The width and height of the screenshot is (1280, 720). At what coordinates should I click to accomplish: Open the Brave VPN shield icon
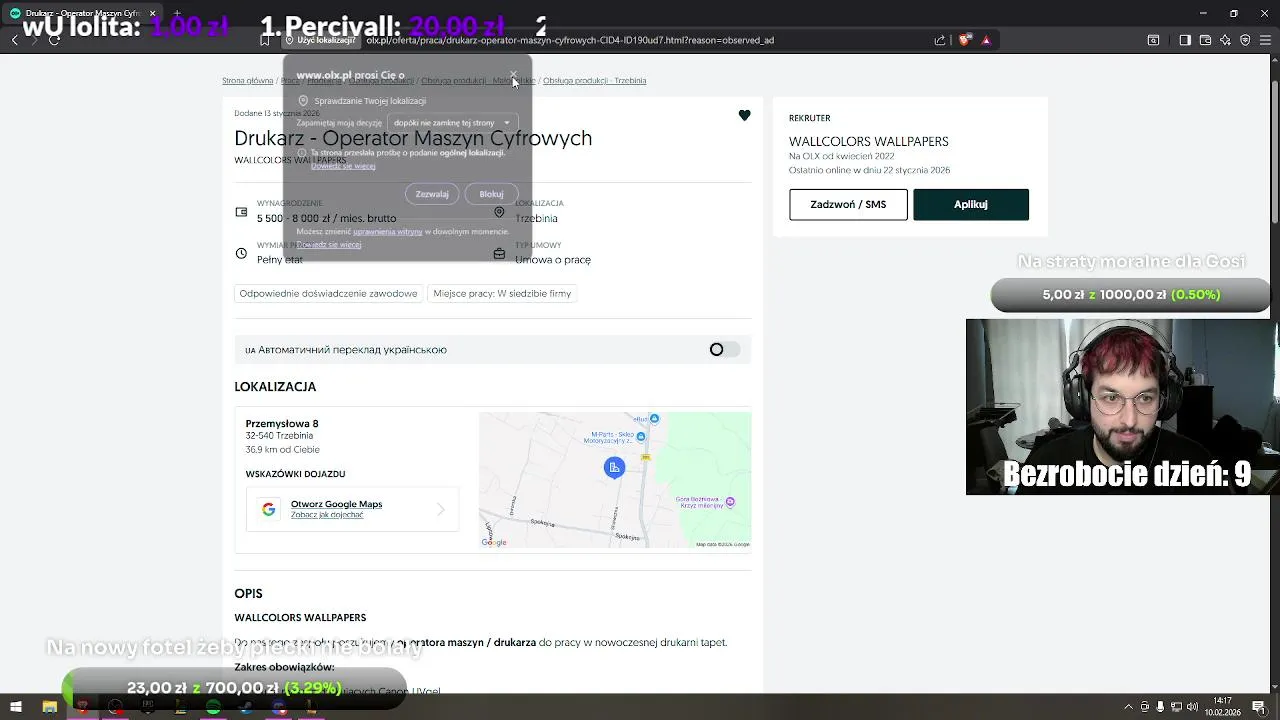point(1245,40)
